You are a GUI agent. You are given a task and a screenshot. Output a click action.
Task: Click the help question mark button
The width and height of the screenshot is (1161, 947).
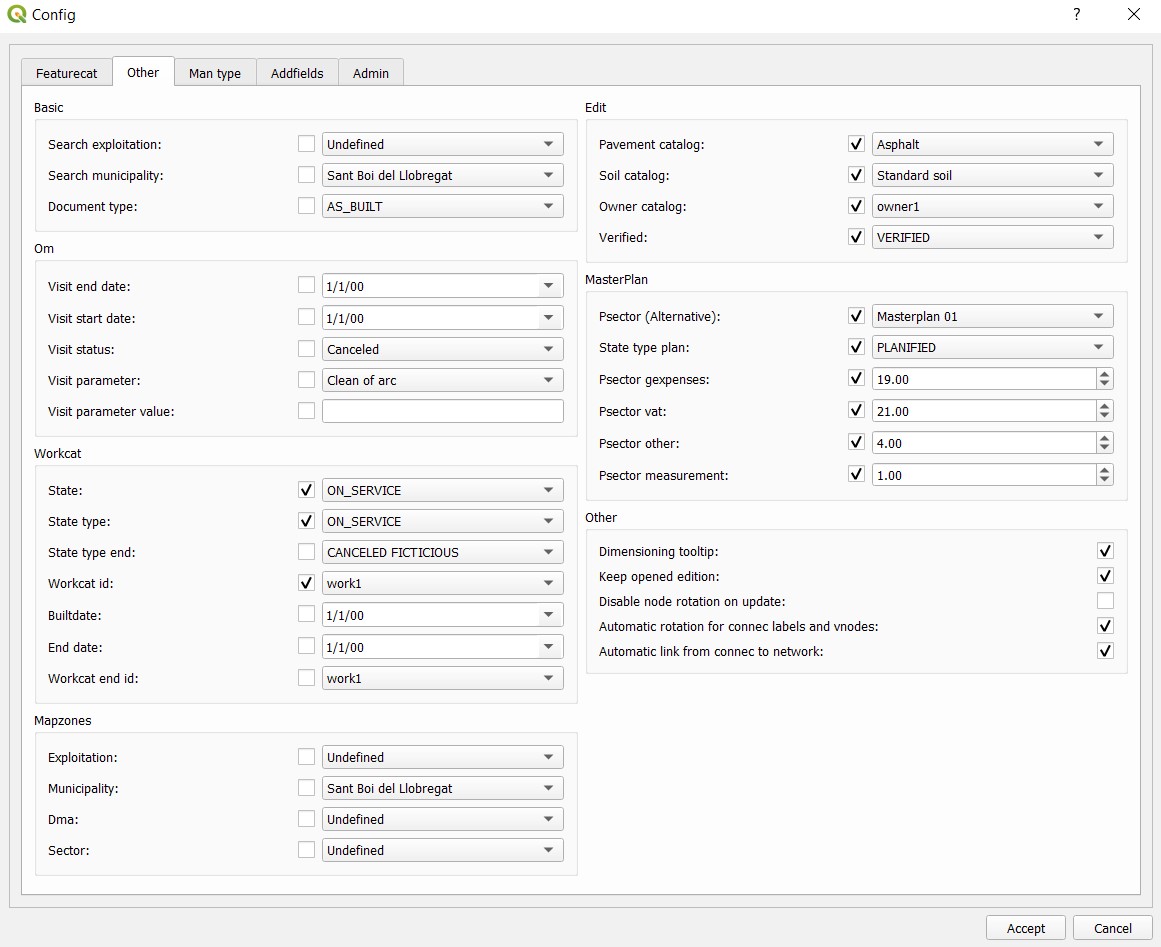[1077, 14]
